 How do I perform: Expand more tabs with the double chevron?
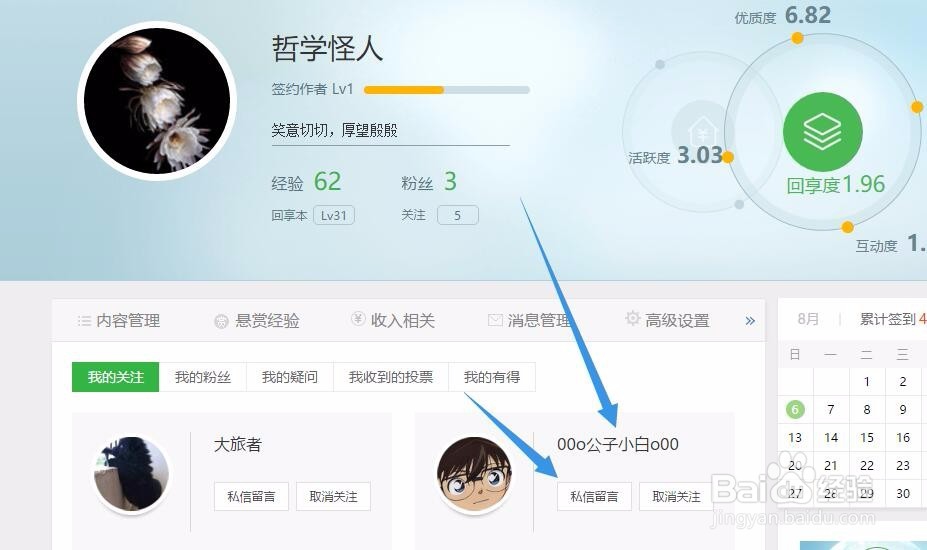750,321
